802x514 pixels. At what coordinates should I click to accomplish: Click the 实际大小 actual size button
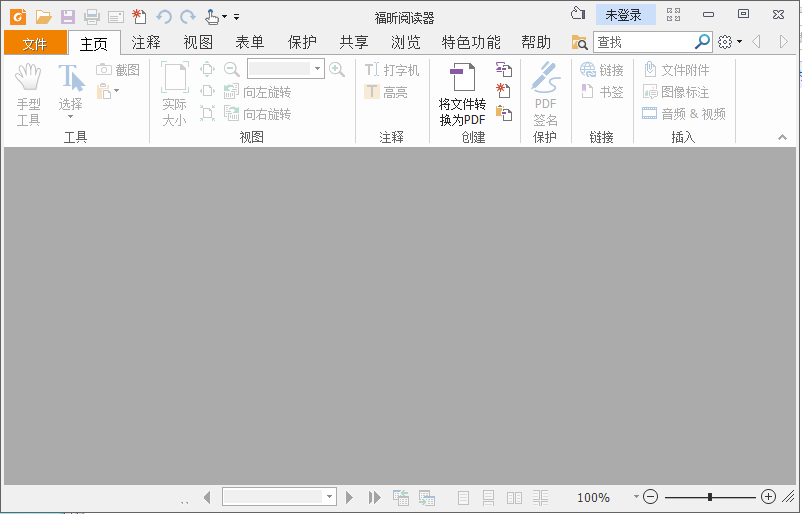pyautogui.click(x=174, y=95)
